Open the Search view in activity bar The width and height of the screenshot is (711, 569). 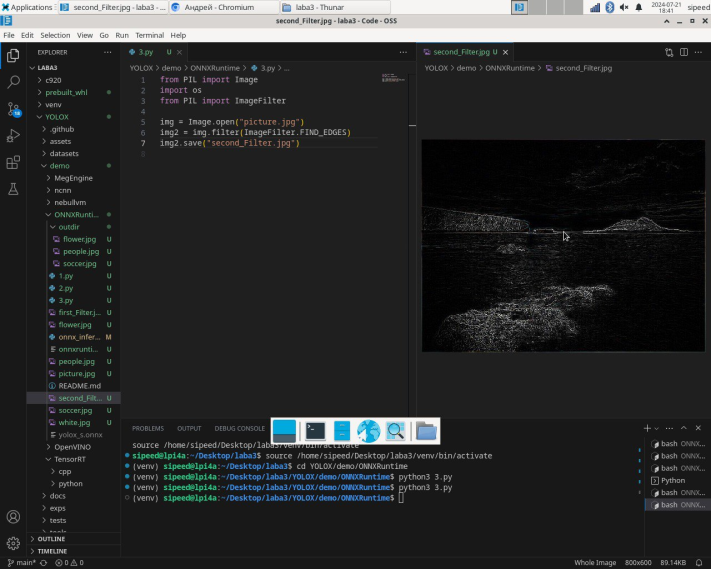13,82
